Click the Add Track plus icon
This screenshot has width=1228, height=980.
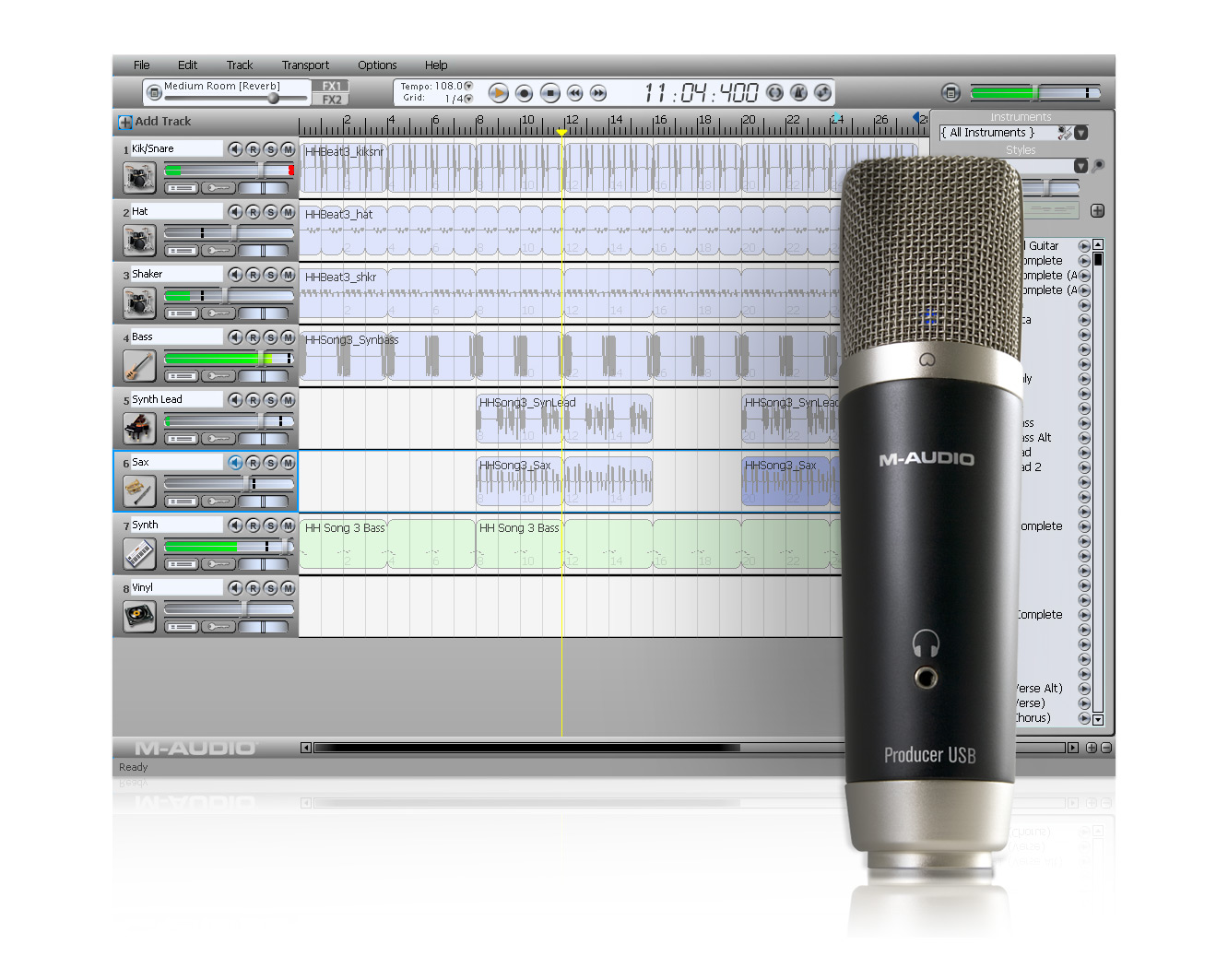[x=124, y=122]
